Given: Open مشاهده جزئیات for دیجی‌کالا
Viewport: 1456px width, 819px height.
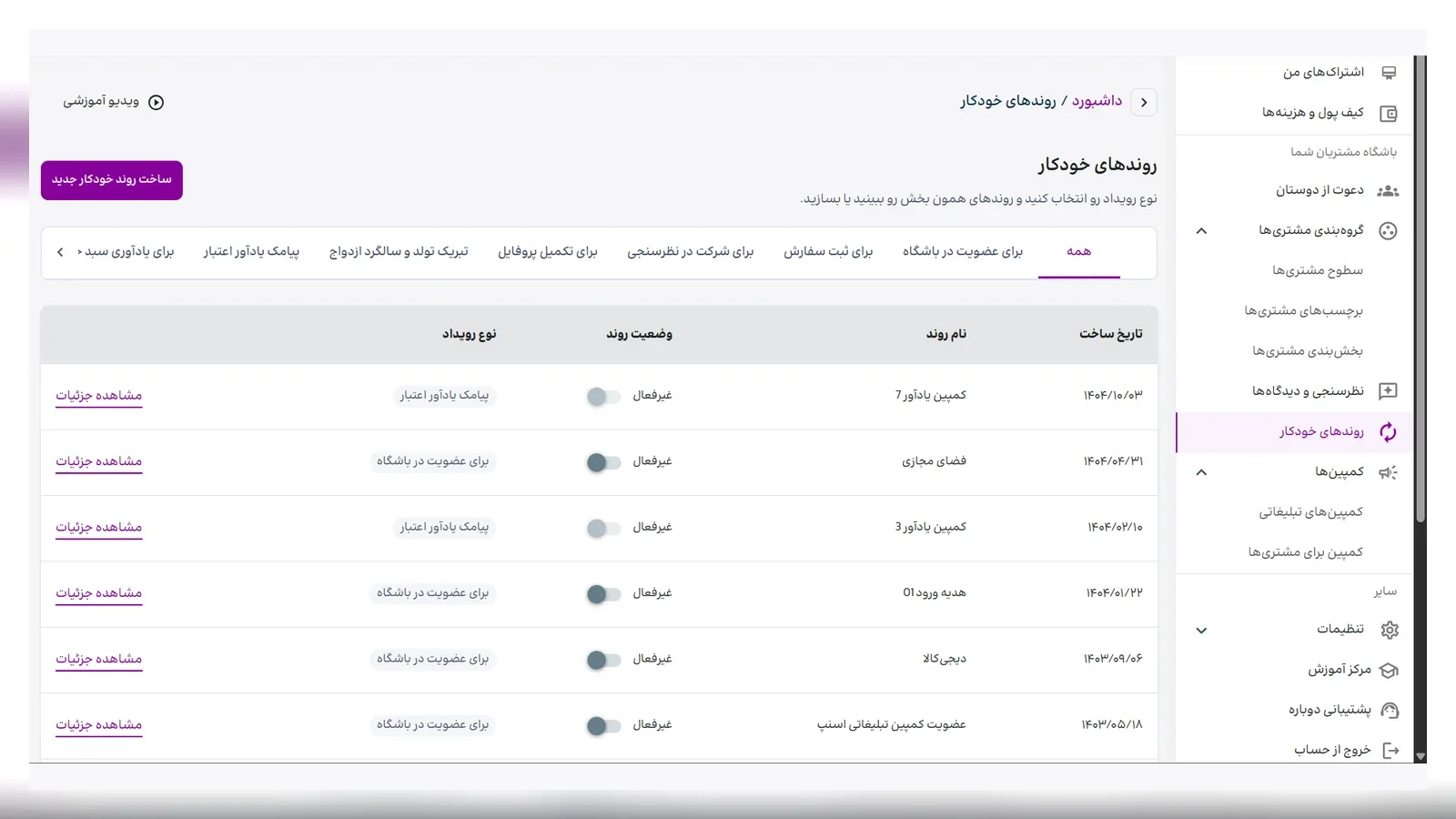Looking at the screenshot, I should tap(99, 659).
